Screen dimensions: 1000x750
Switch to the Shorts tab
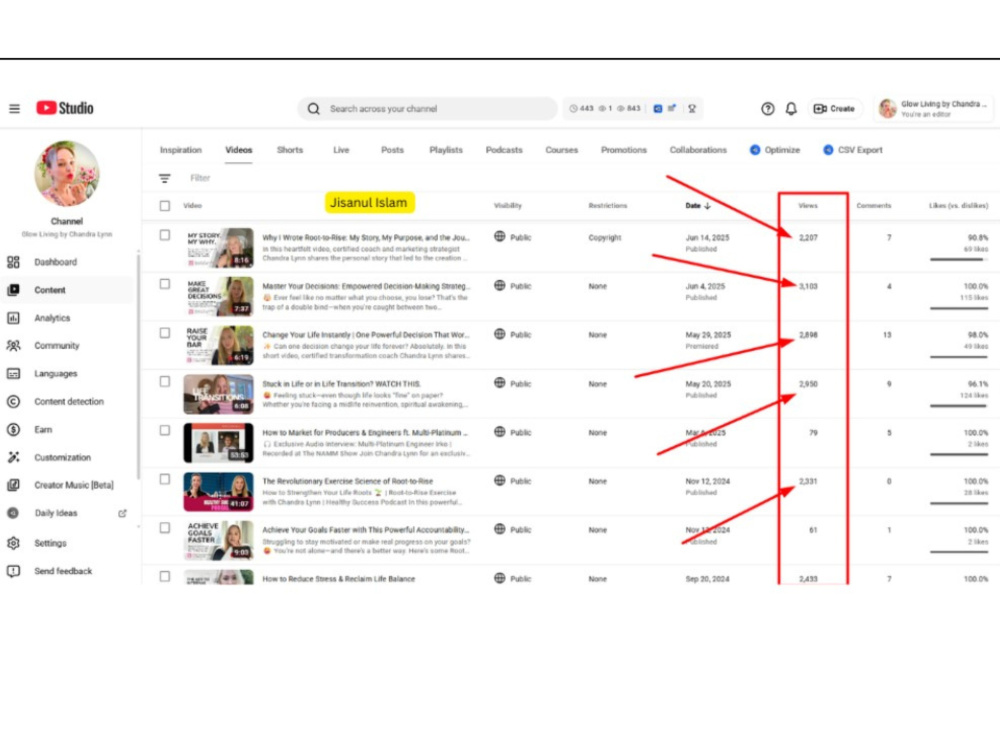pos(290,150)
